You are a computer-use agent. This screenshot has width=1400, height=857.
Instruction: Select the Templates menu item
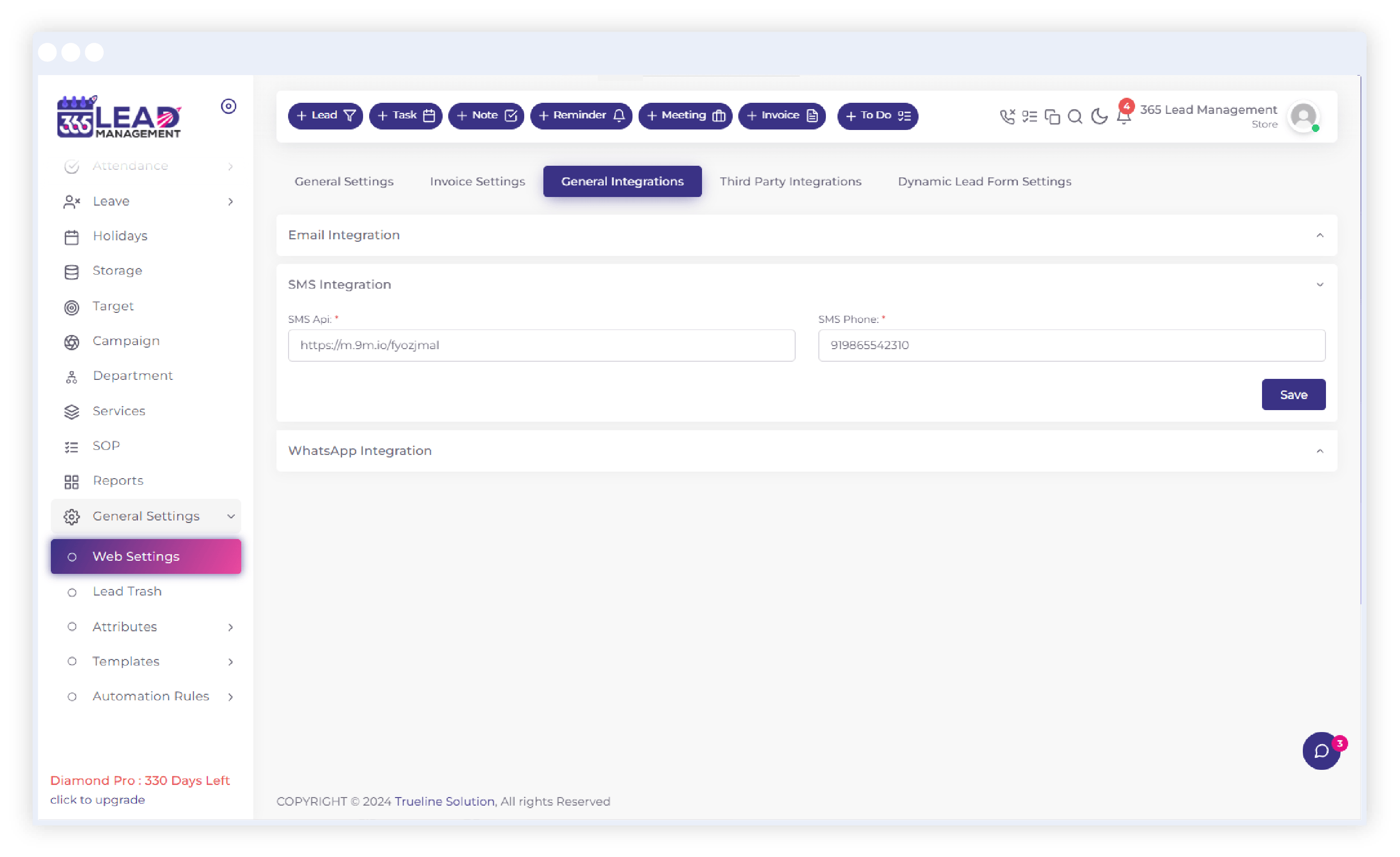[x=125, y=661]
